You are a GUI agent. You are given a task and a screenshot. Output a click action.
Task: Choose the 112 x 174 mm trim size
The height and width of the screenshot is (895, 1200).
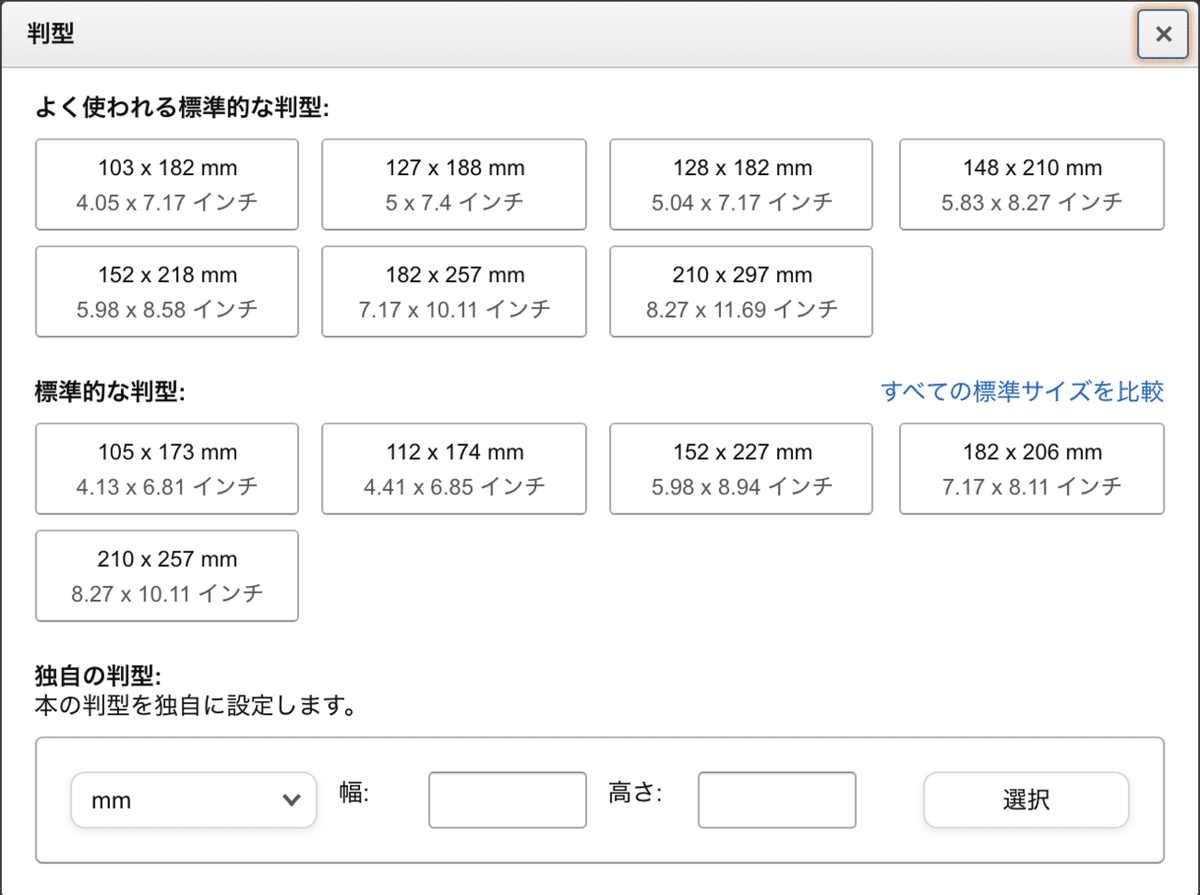click(x=453, y=468)
